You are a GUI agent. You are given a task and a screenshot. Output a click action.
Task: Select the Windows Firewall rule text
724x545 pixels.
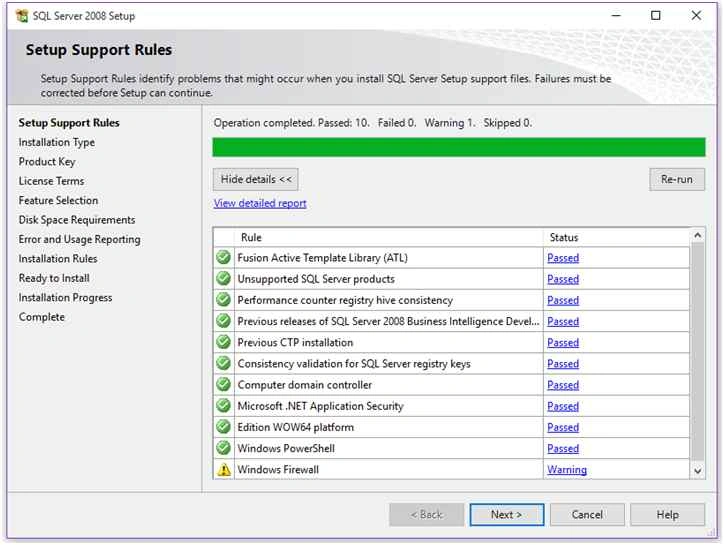click(278, 470)
